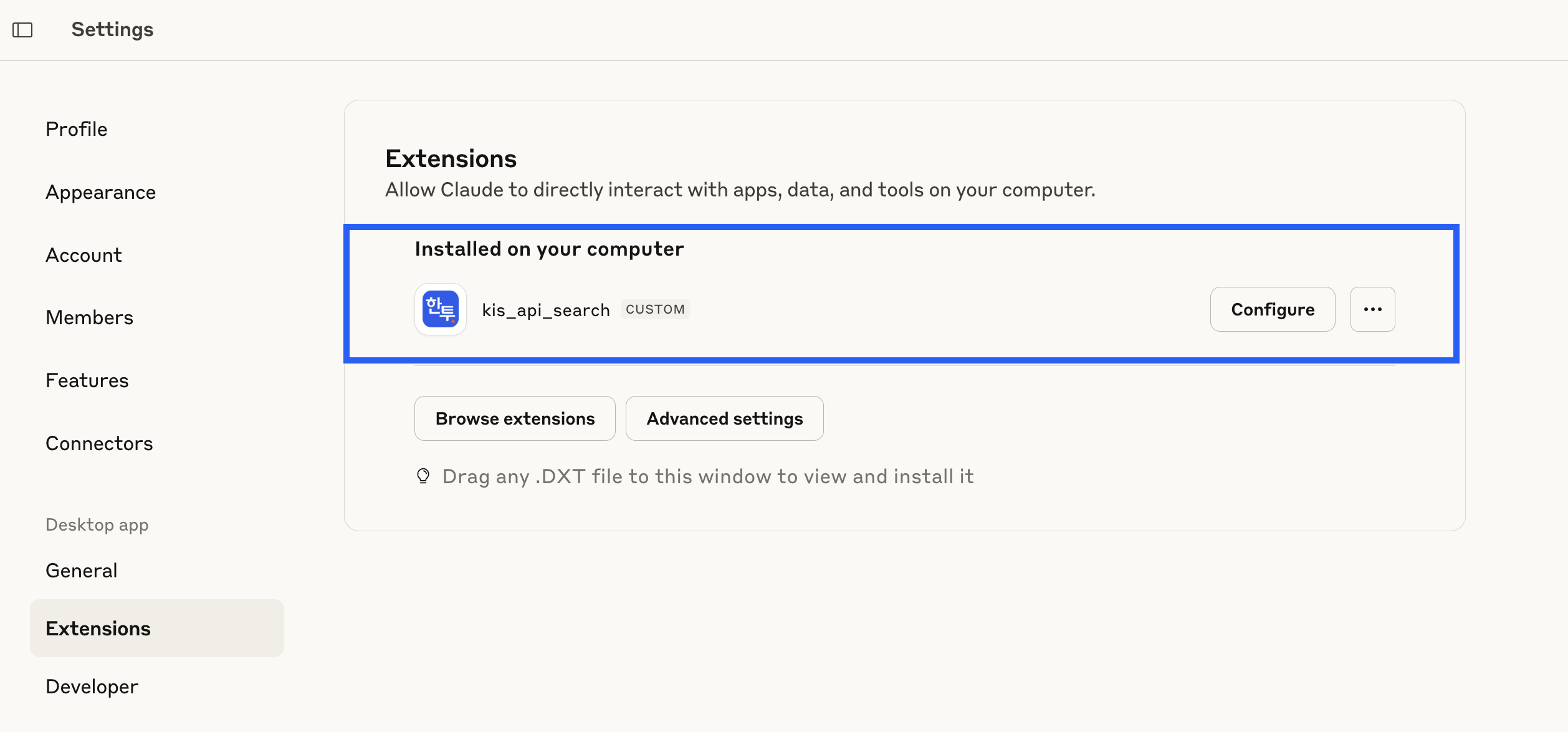Configure the kis_api_search extension
This screenshot has width=1568, height=732.
(1273, 309)
